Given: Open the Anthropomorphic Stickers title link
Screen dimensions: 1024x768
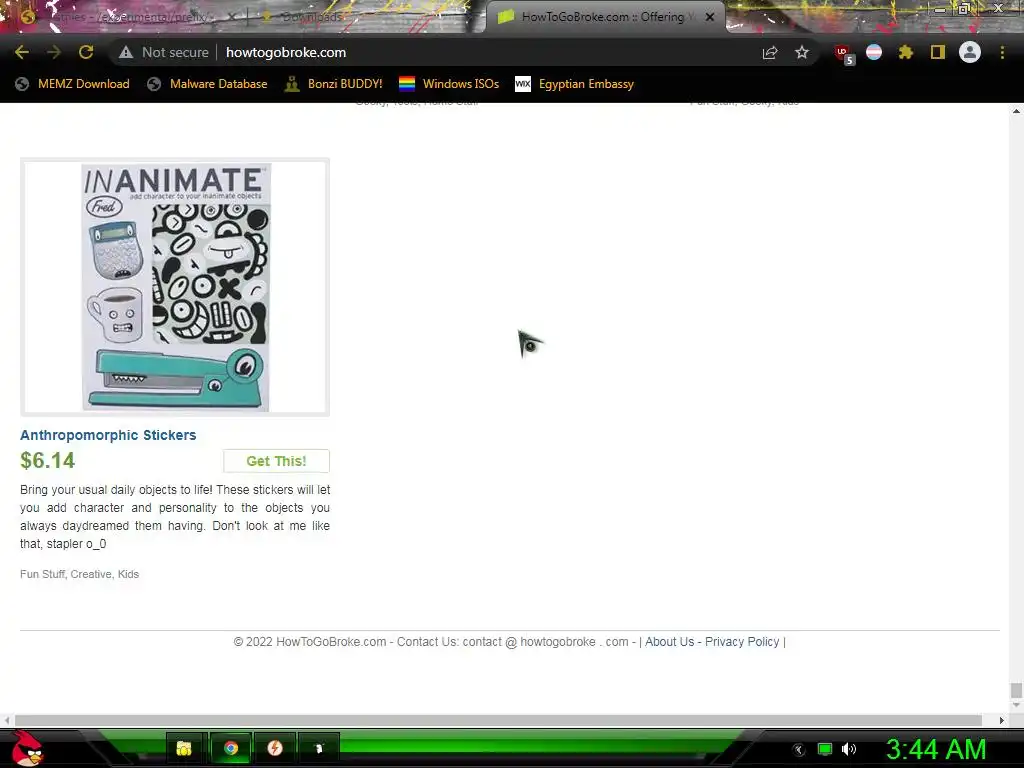Looking at the screenshot, I should (108, 435).
